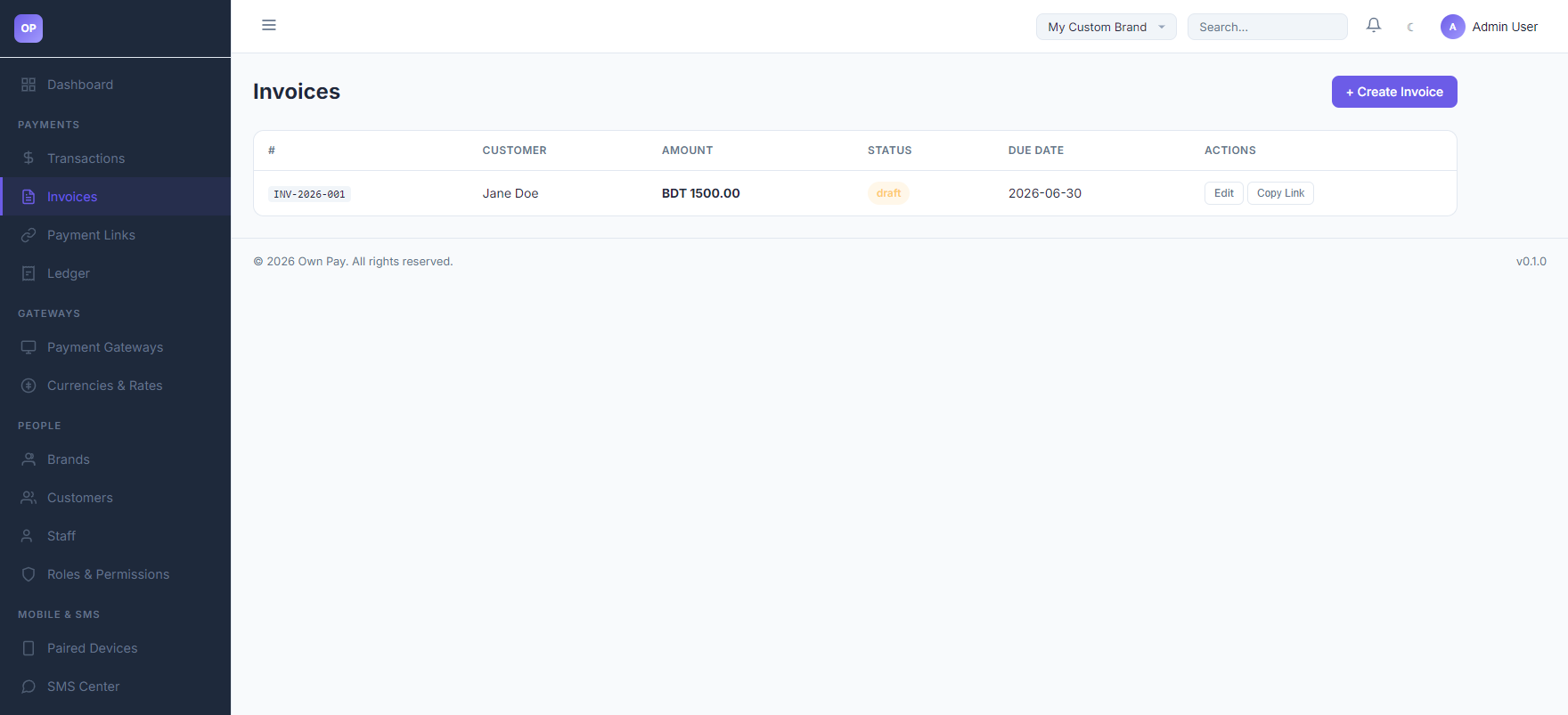Viewport: 1568px width, 715px height.
Task: Select Invoices menu item
Action: (x=115, y=197)
